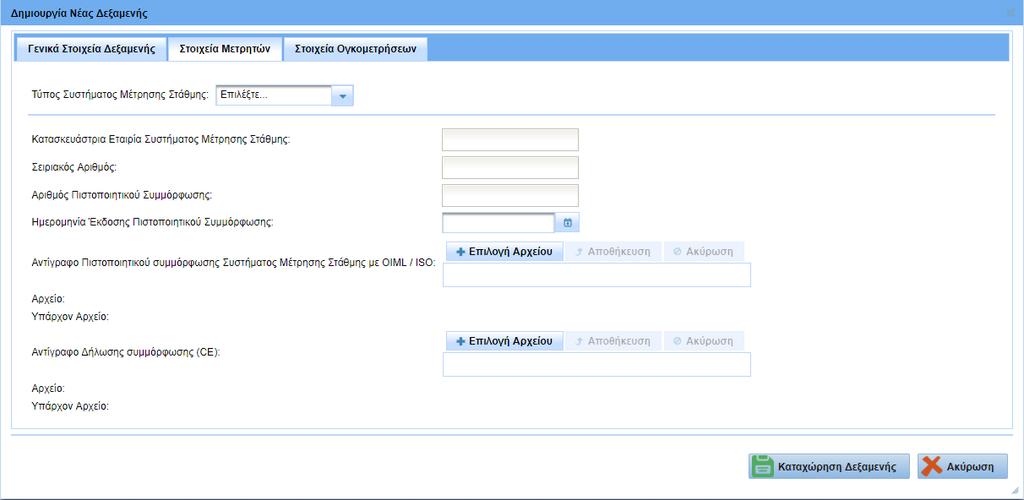
Task: Click Ακύρωση for the CE declaration upload
Action: pos(703,341)
